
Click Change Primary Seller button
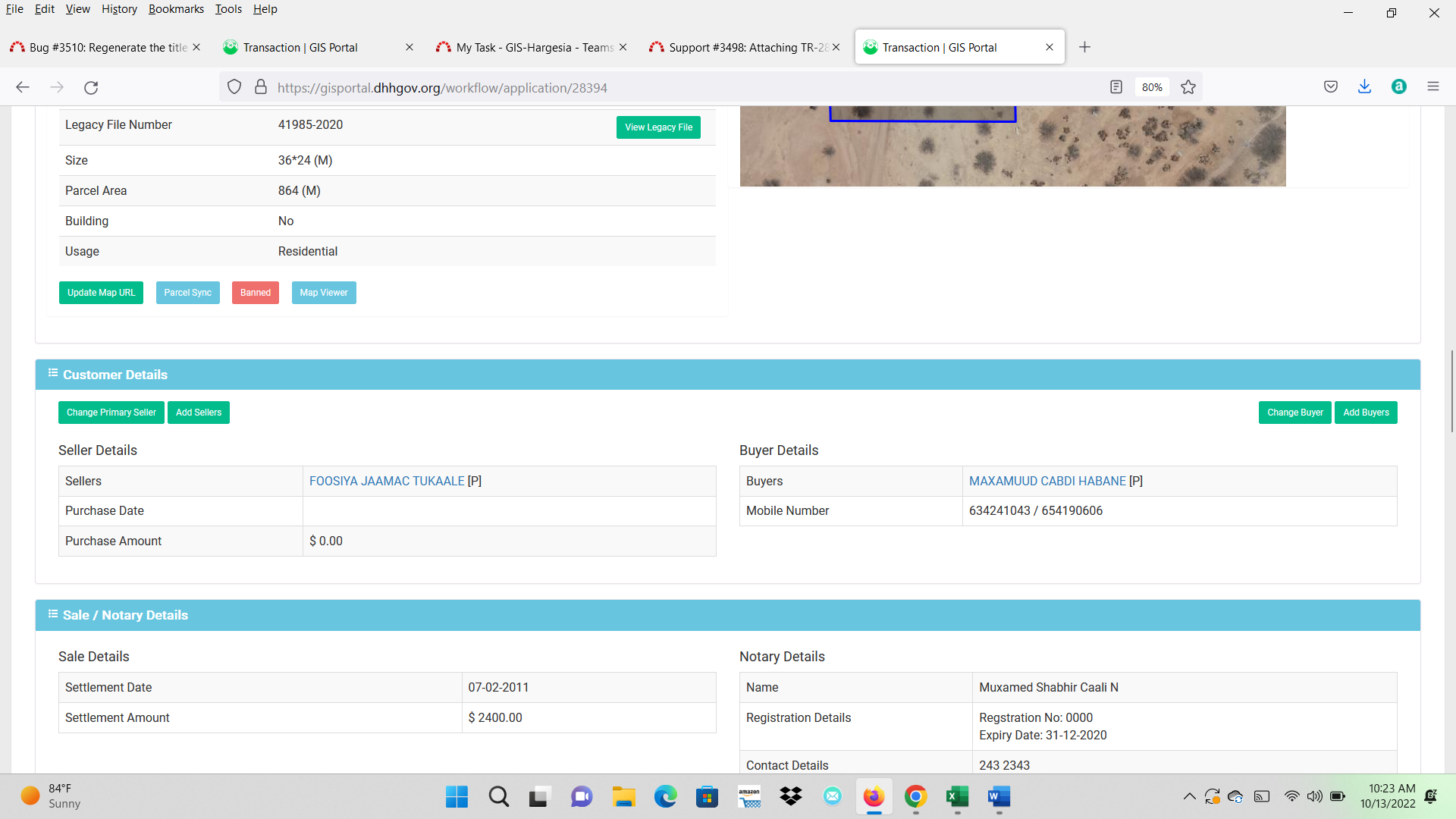111,413
